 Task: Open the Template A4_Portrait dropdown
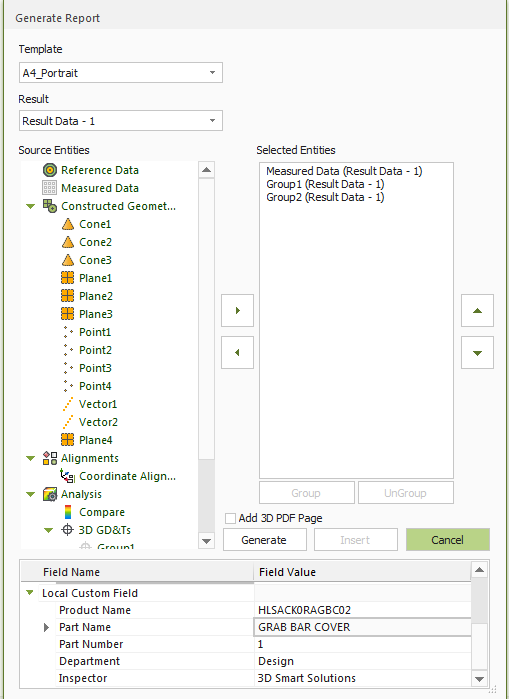coord(121,73)
